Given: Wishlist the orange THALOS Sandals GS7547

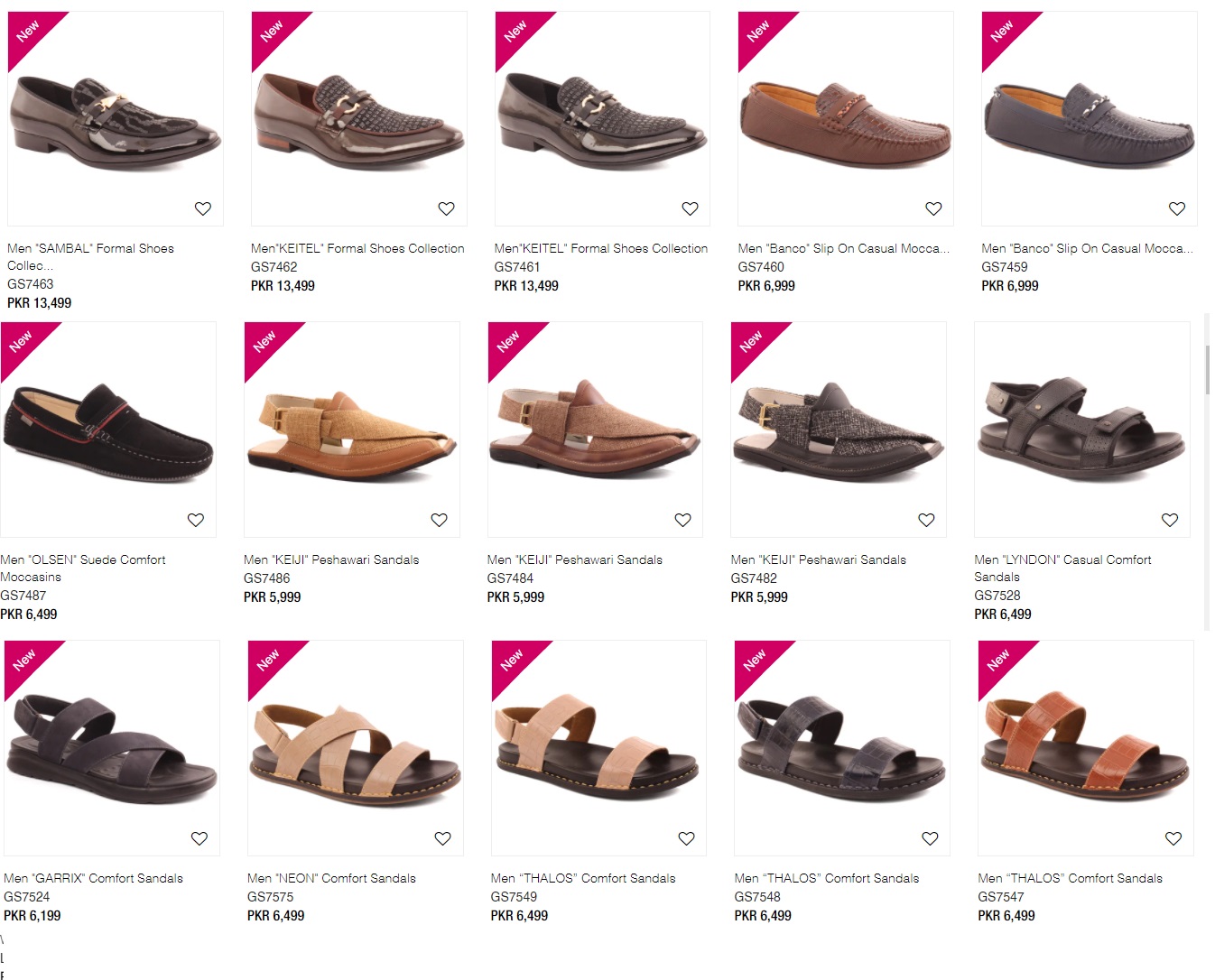Looking at the screenshot, I should [x=1174, y=838].
